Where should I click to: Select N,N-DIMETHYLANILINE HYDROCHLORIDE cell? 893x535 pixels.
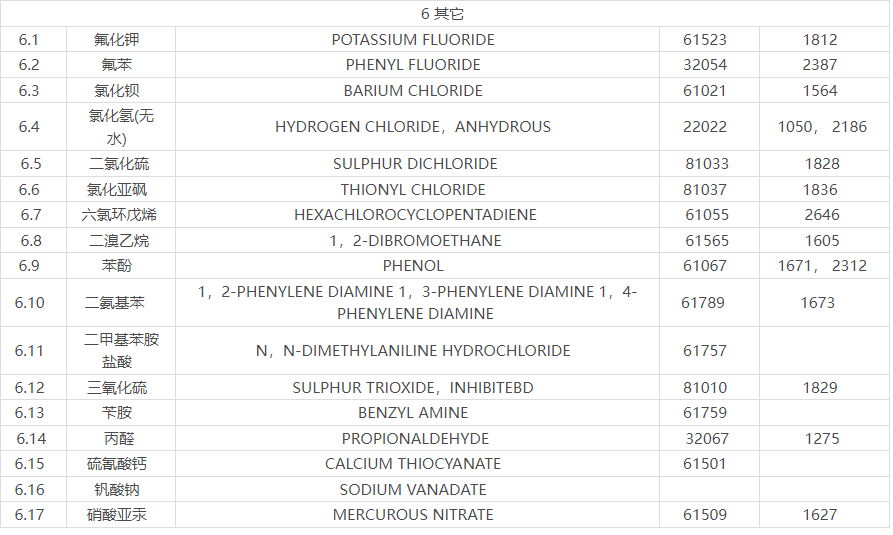pyautogui.click(x=413, y=351)
